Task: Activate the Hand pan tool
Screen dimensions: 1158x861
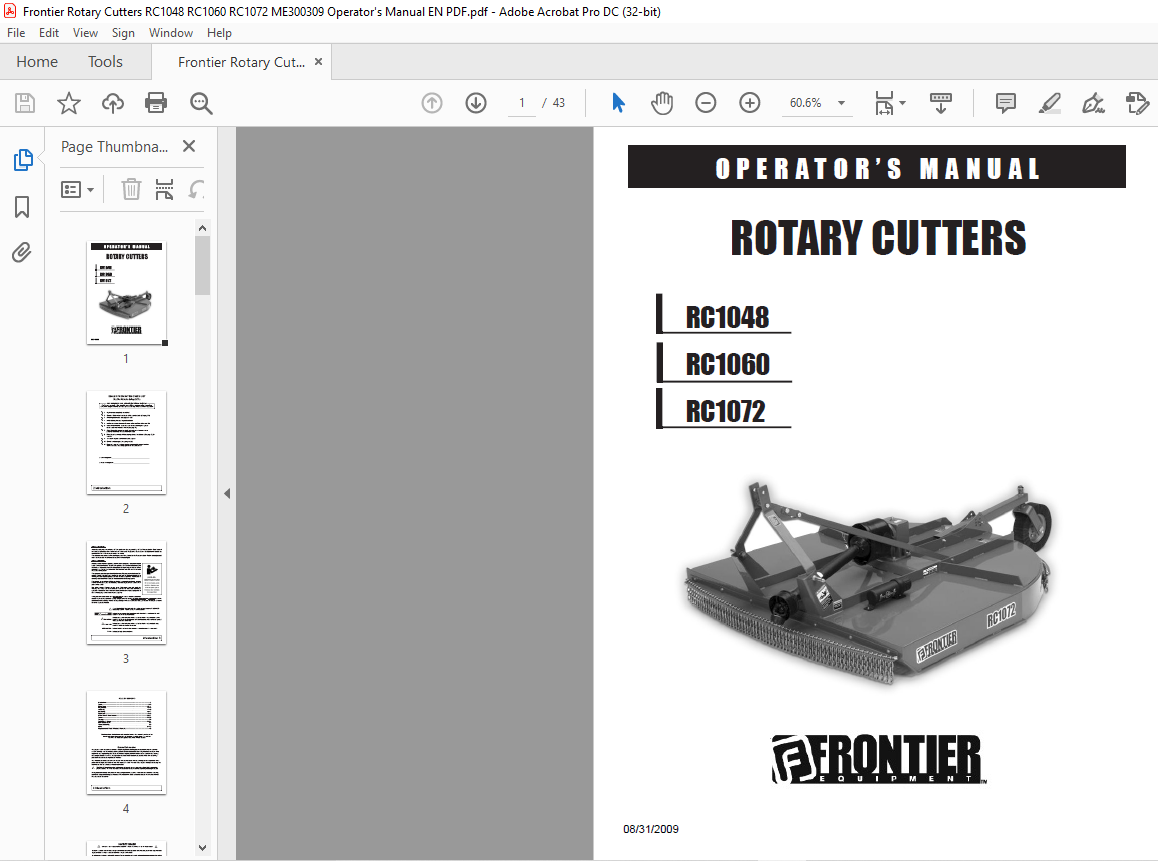Action: [662, 103]
